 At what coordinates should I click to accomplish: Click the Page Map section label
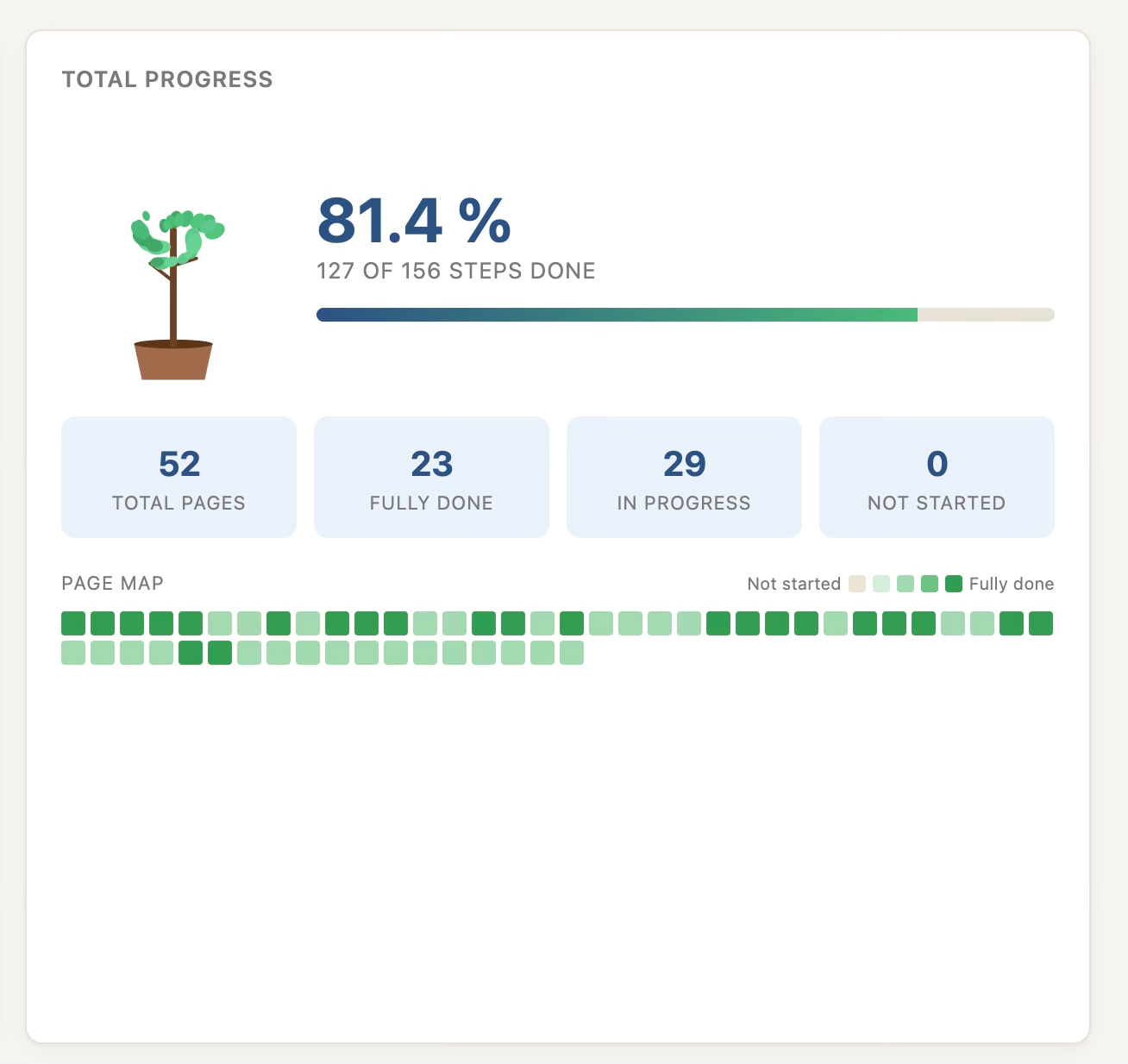[x=112, y=584]
